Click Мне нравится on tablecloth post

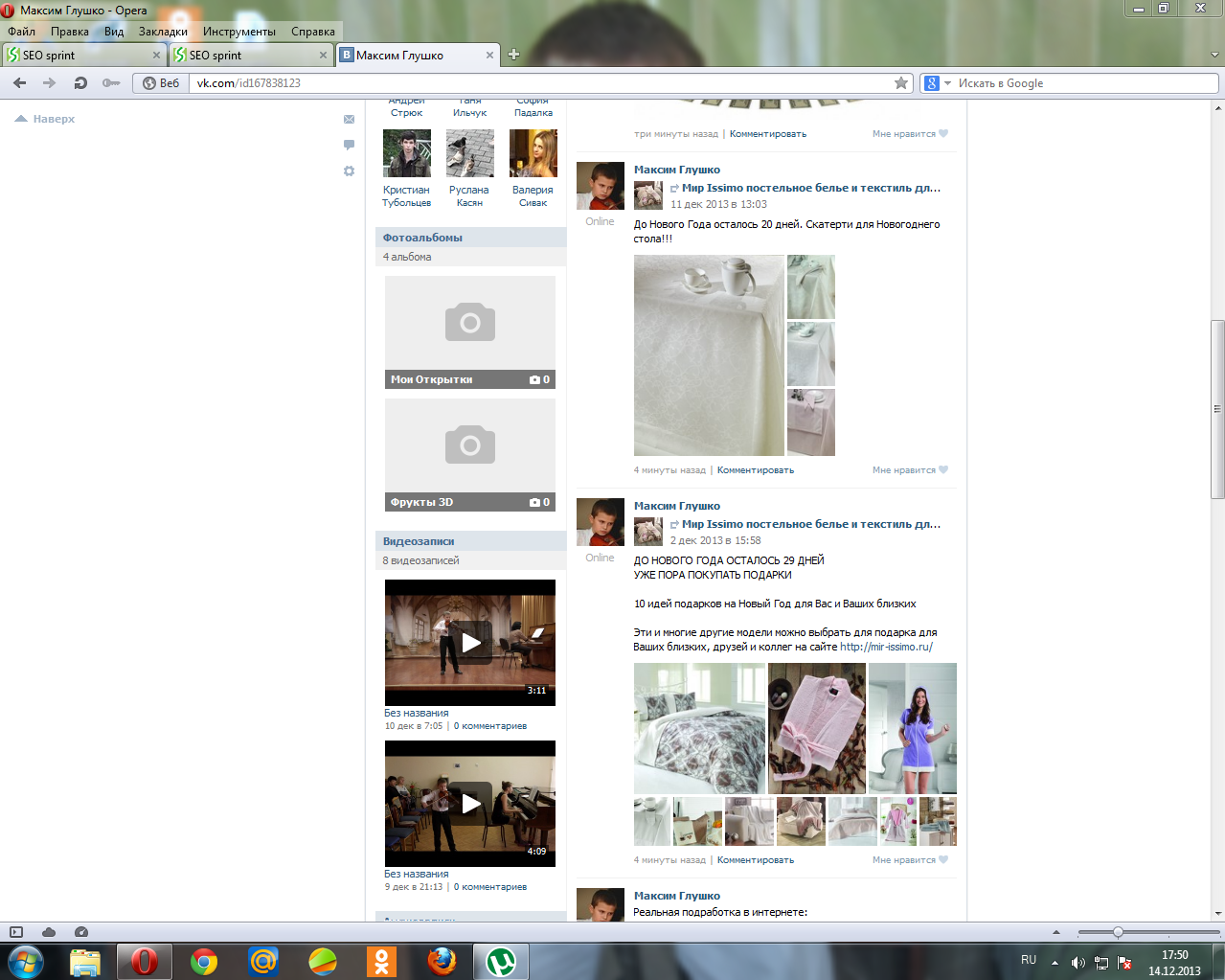910,469
